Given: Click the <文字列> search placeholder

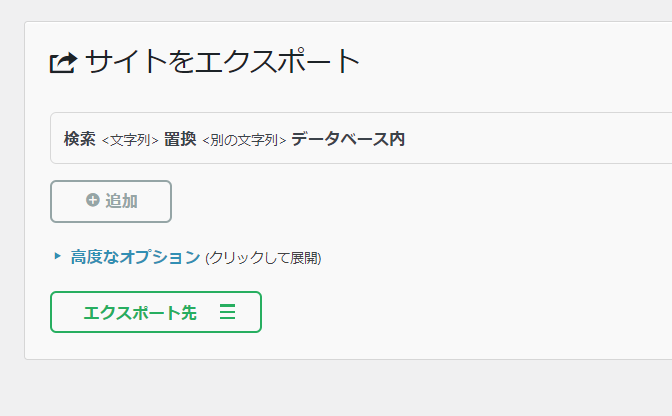Looking at the screenshot, I should coord(130,141).
